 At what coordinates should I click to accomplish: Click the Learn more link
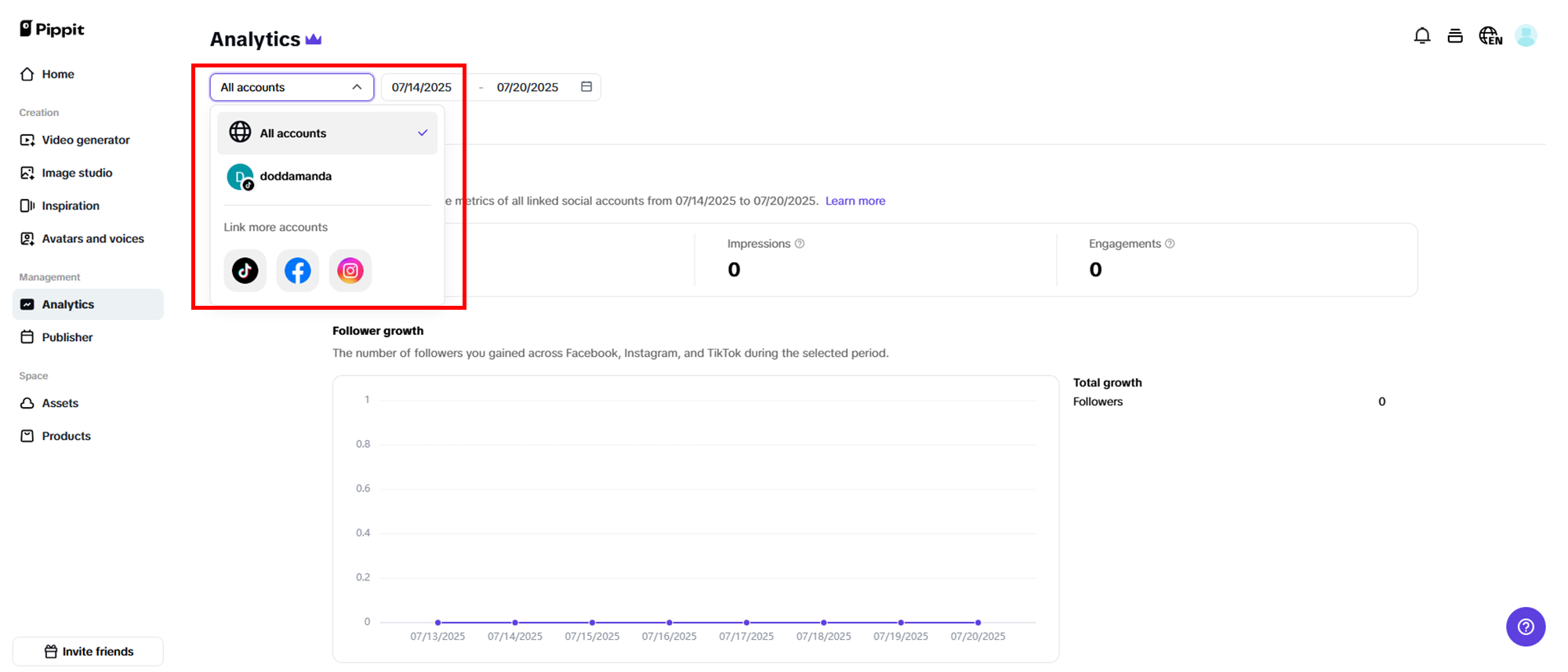855,201
